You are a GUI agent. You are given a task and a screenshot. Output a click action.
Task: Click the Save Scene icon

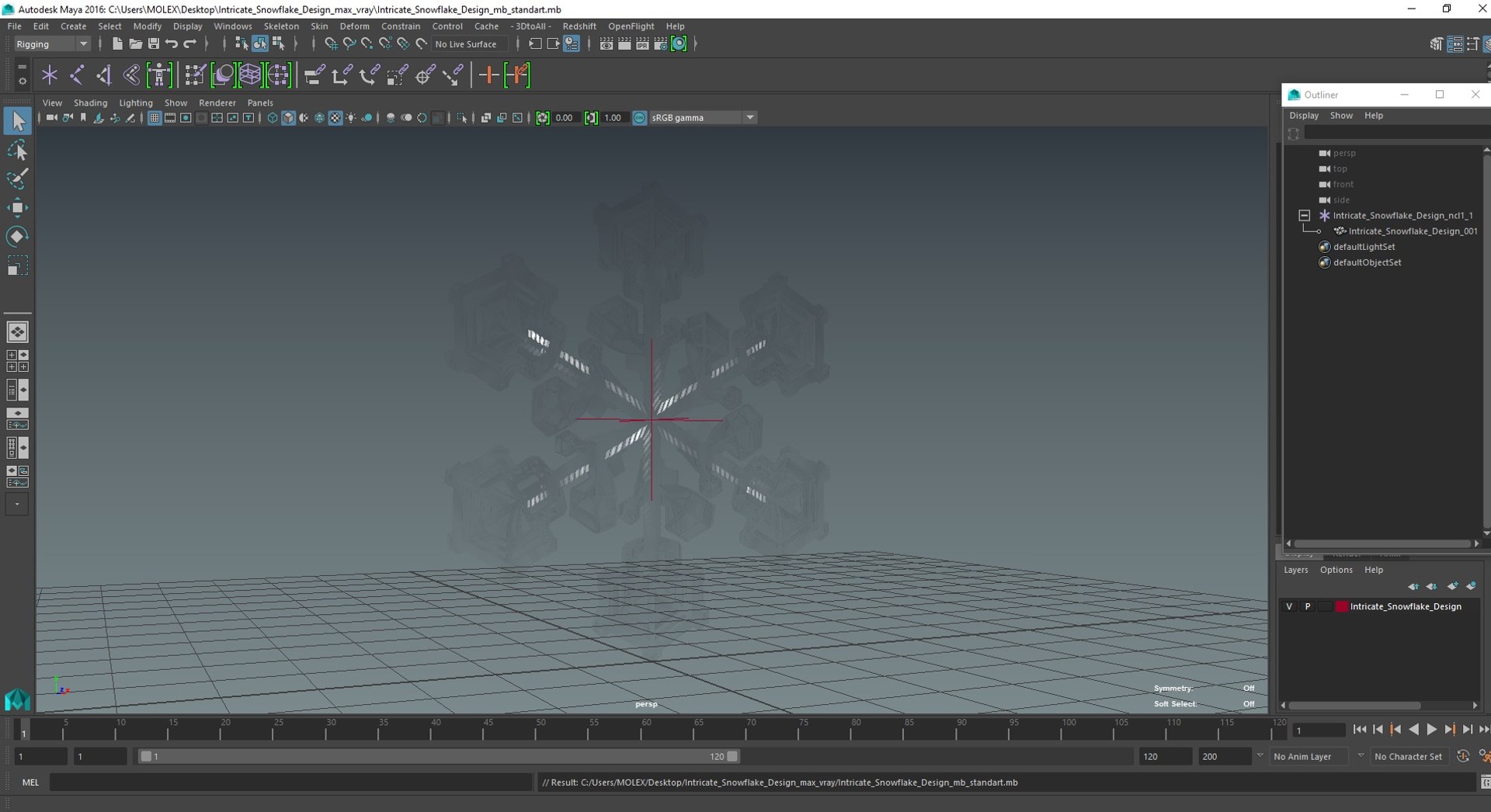153,44
